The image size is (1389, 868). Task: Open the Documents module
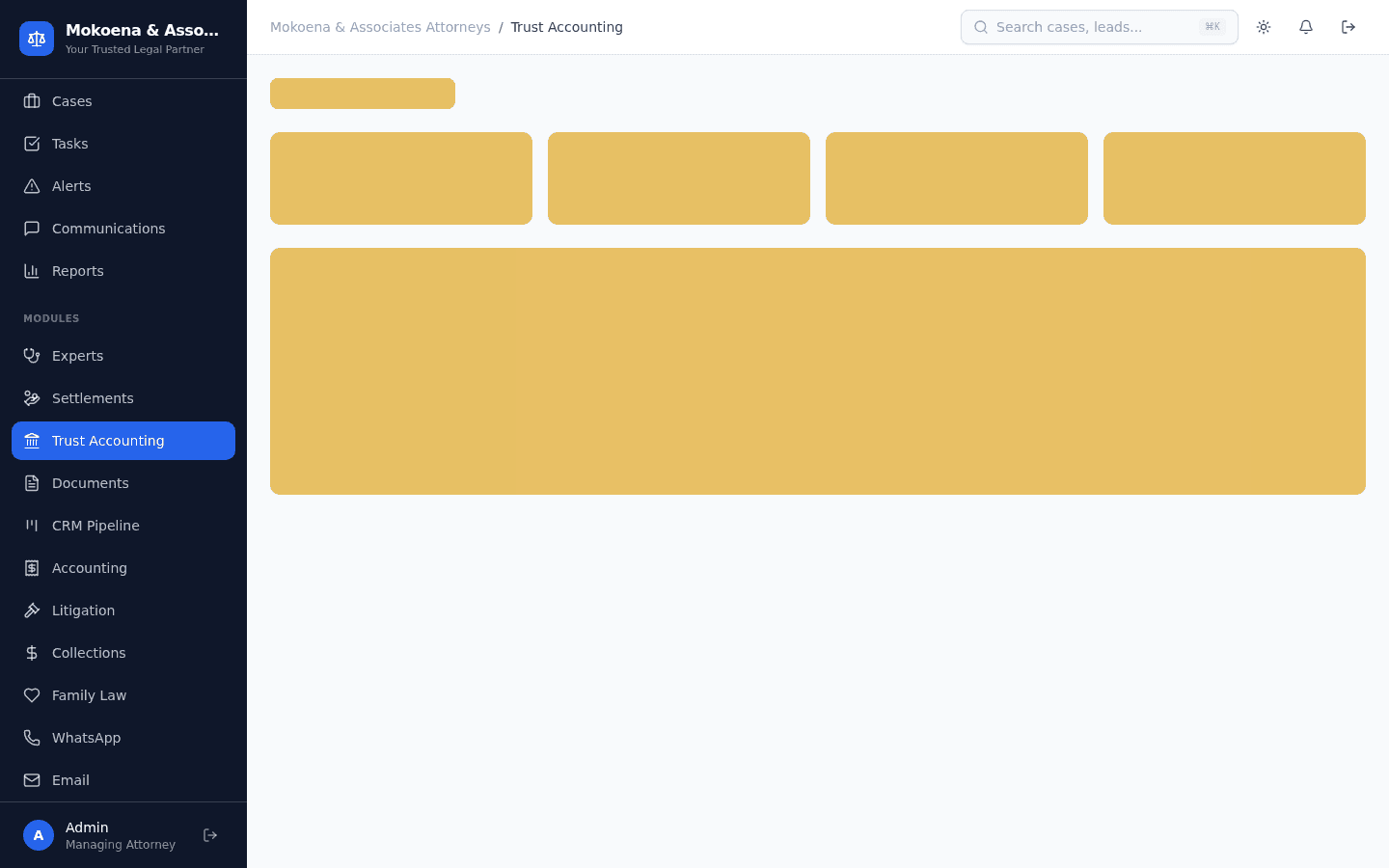(123, 483)
